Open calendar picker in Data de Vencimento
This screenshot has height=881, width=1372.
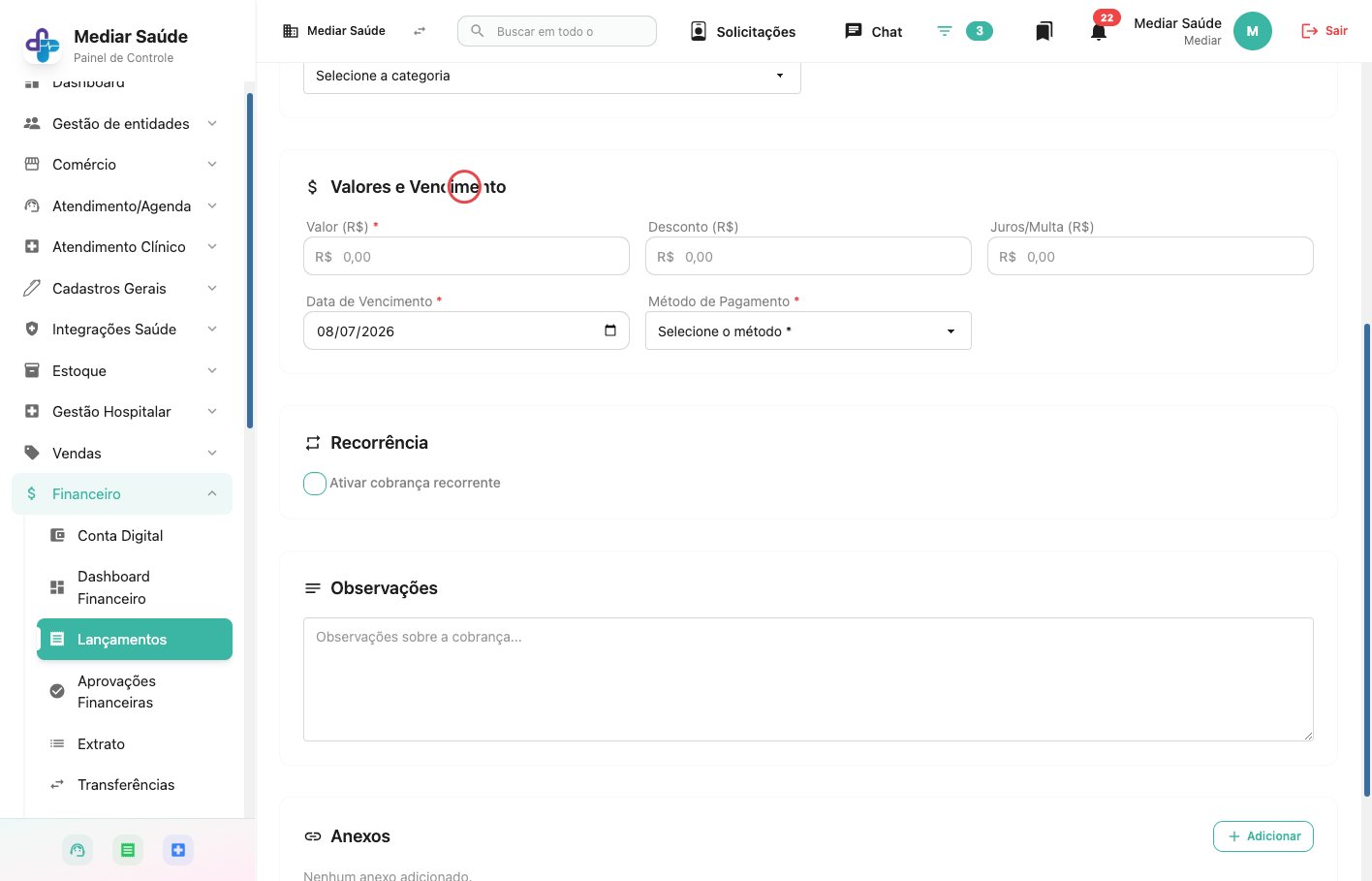click(610, 330)
